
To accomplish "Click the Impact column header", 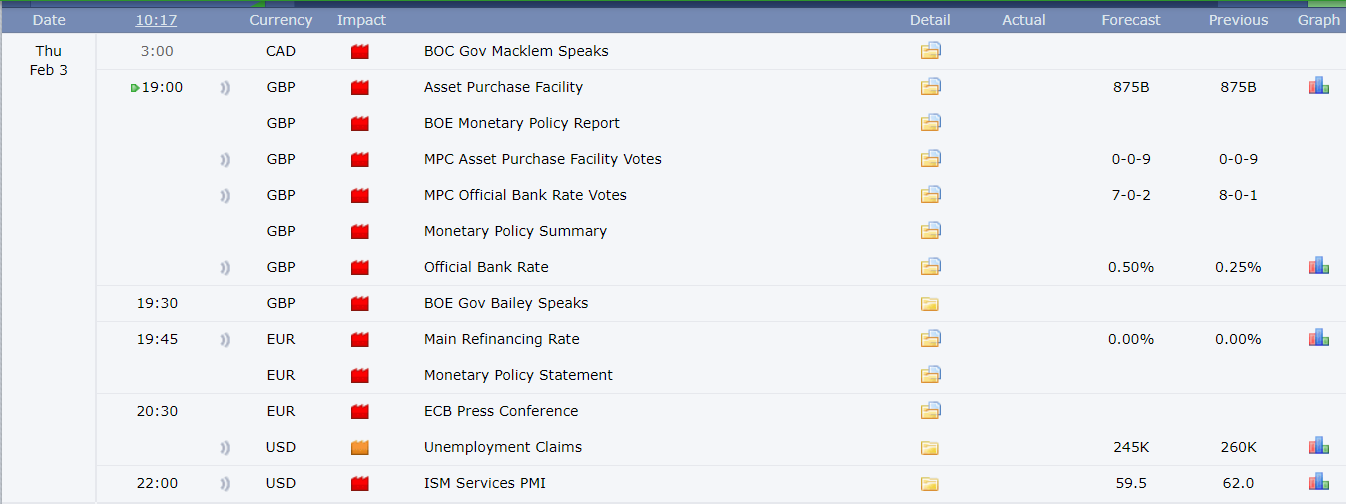I will coord(361,20).
